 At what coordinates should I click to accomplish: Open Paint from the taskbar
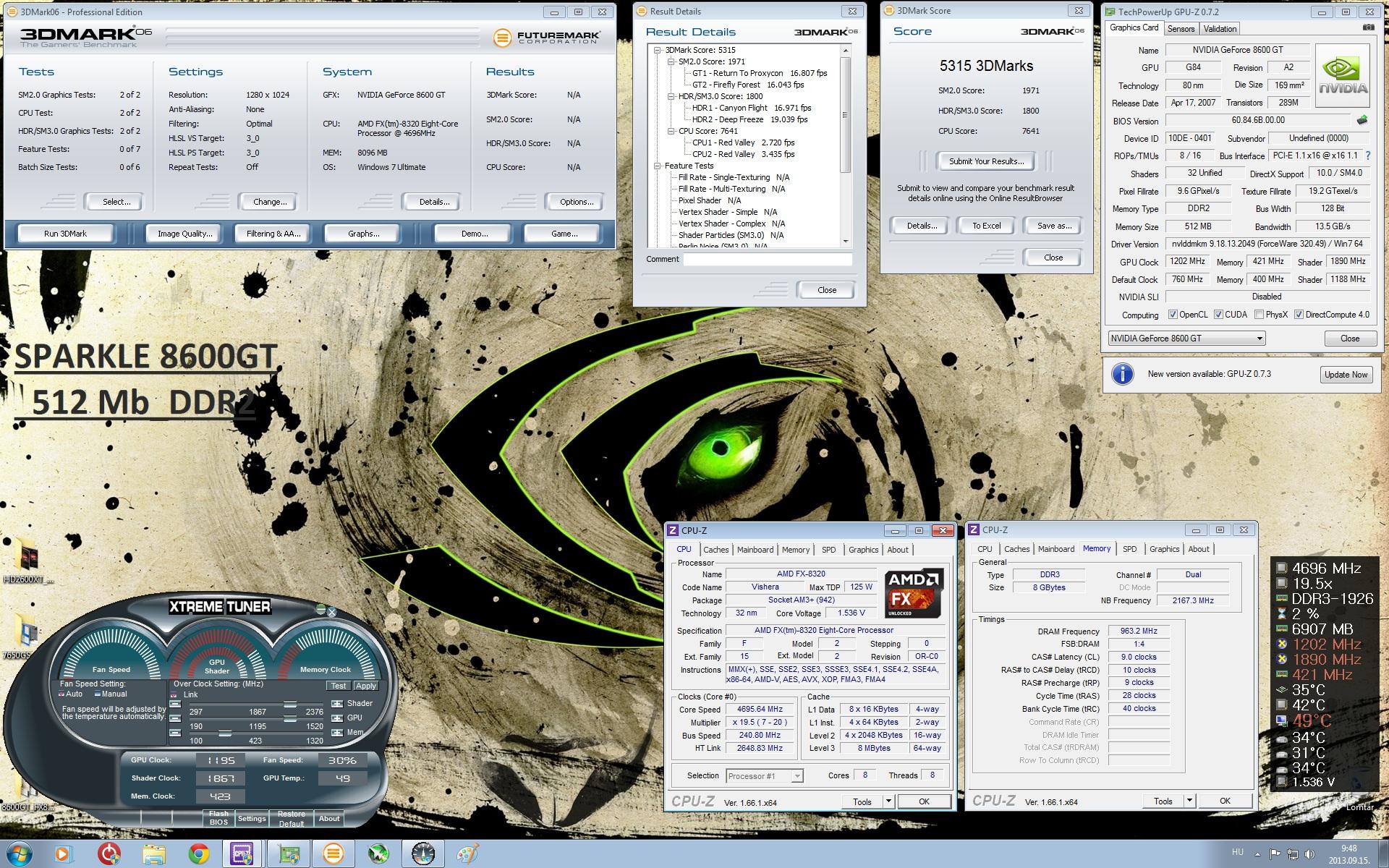tap(467, 854)
